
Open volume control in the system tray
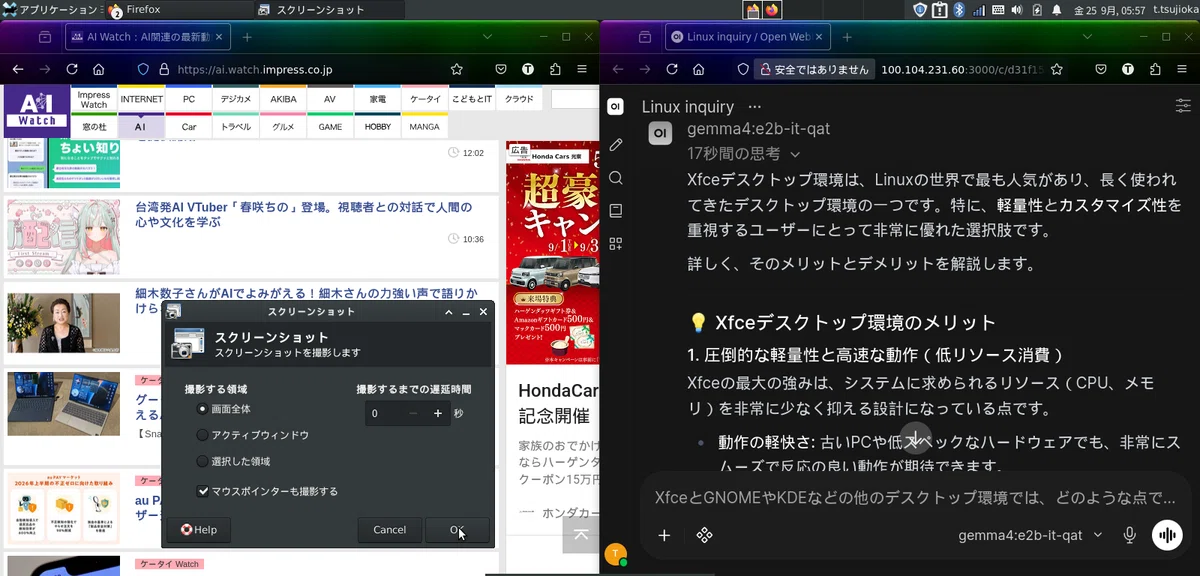(1017, 10)
